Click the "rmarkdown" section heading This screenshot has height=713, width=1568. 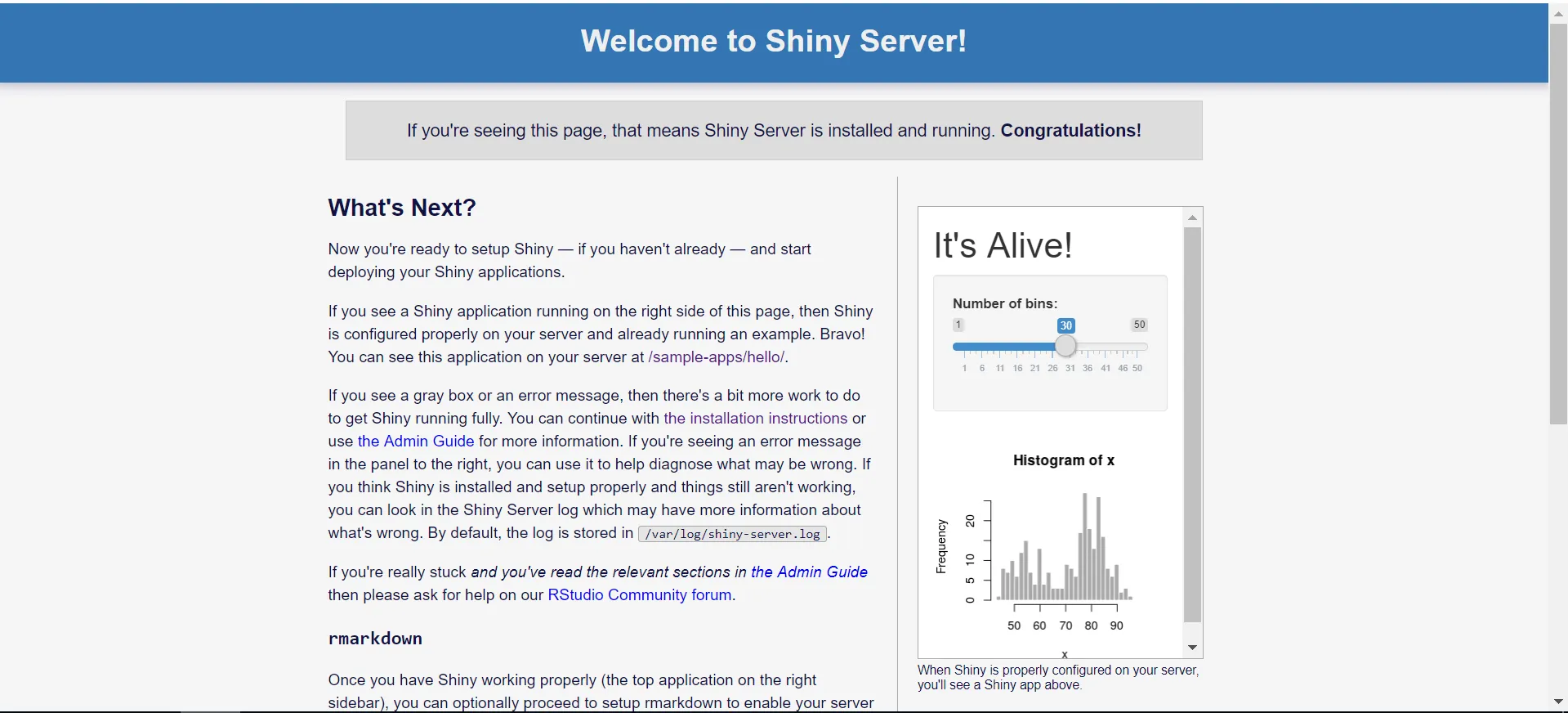tap(375, 639)
